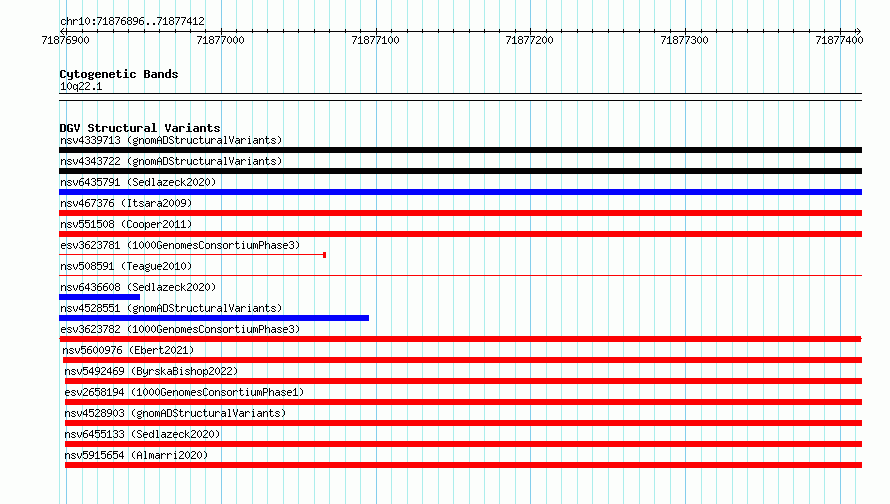Viewport: 890px width, 504px height.
Task: Click the nsv4343722 black variant bar
Action: point(460,171)
